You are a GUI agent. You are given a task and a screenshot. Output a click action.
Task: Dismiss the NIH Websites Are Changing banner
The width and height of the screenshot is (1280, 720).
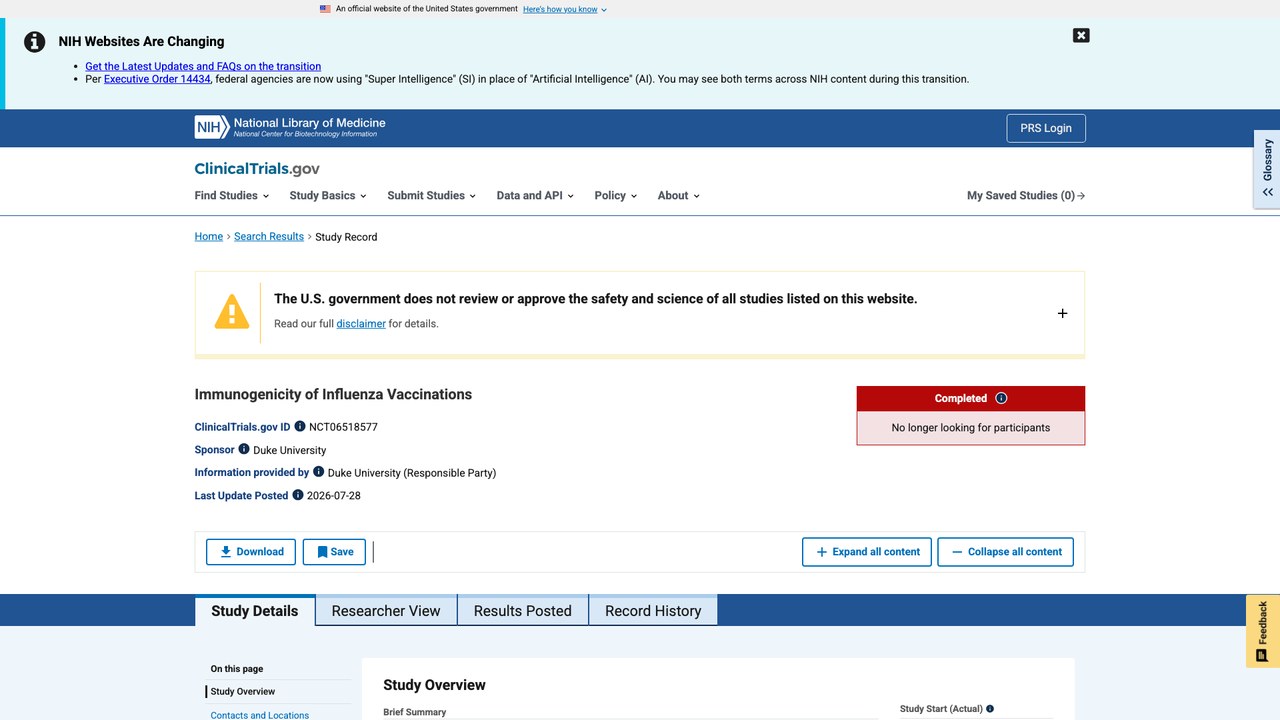point(1081,35)
